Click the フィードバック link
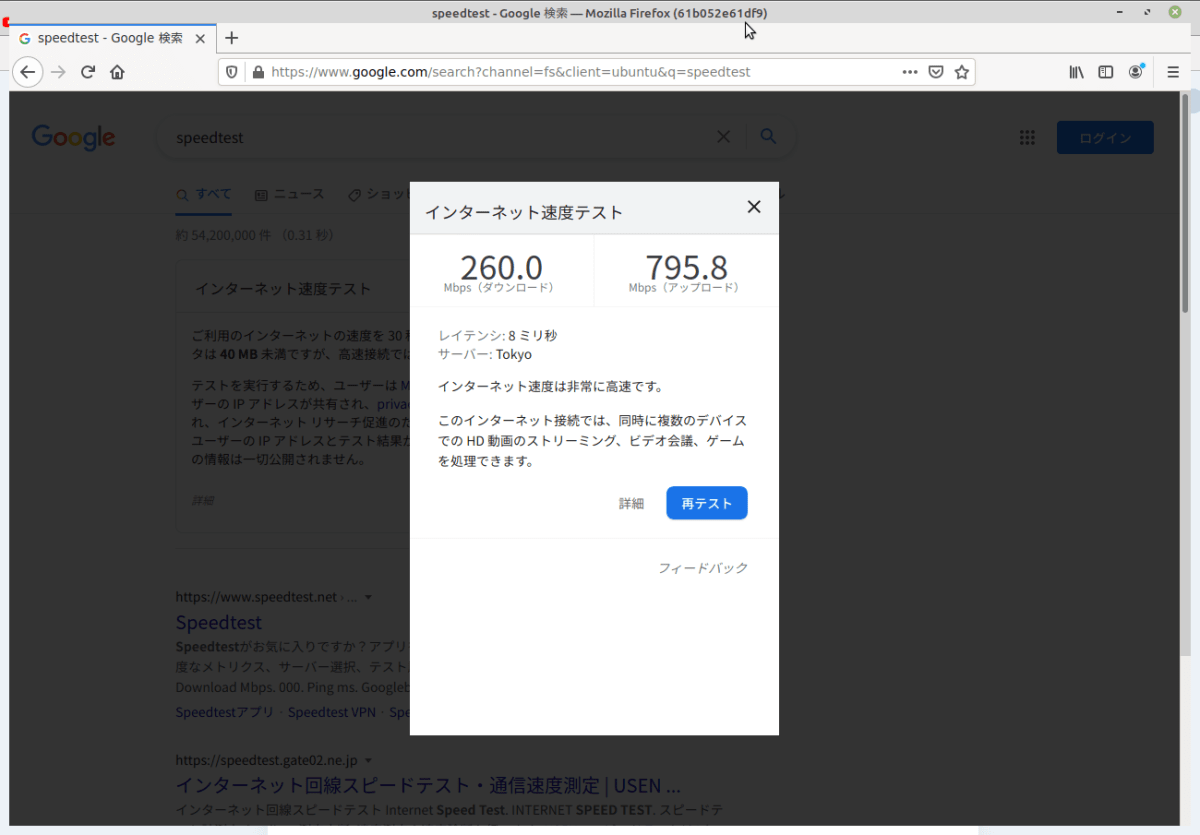 pyautogui.click(x=703, y=568)
